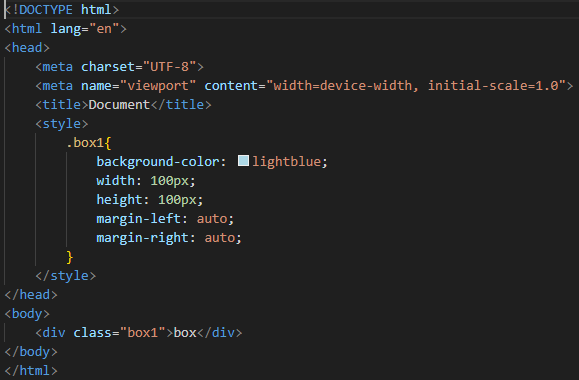Click the 'margin-left' property
This screenshot has width=579, height=380.
[x=138, y=219]
